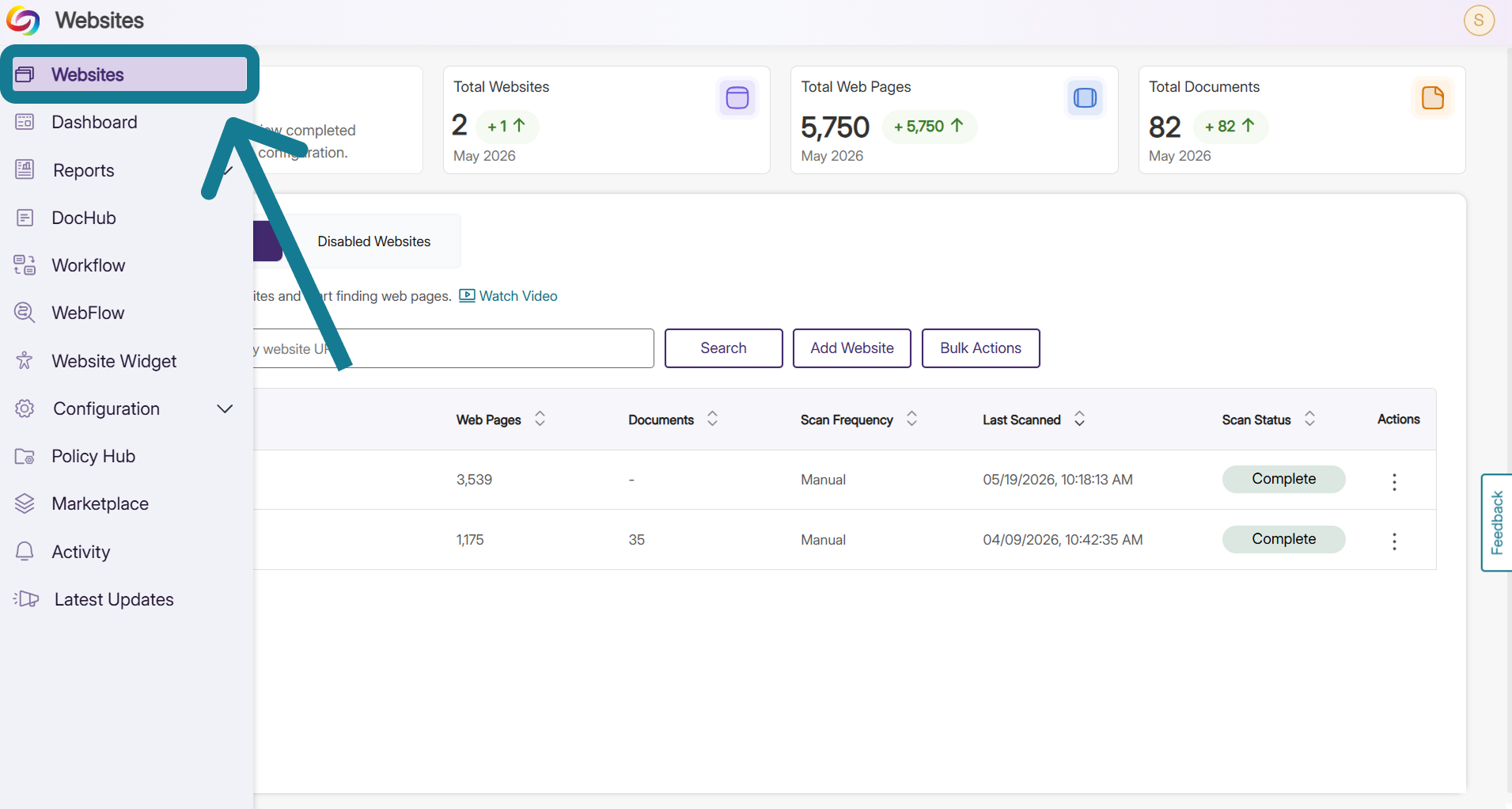This screenshot has width=1512, height=809.
Task: Sort by Scan Status column
Action: click(1309, 419)
